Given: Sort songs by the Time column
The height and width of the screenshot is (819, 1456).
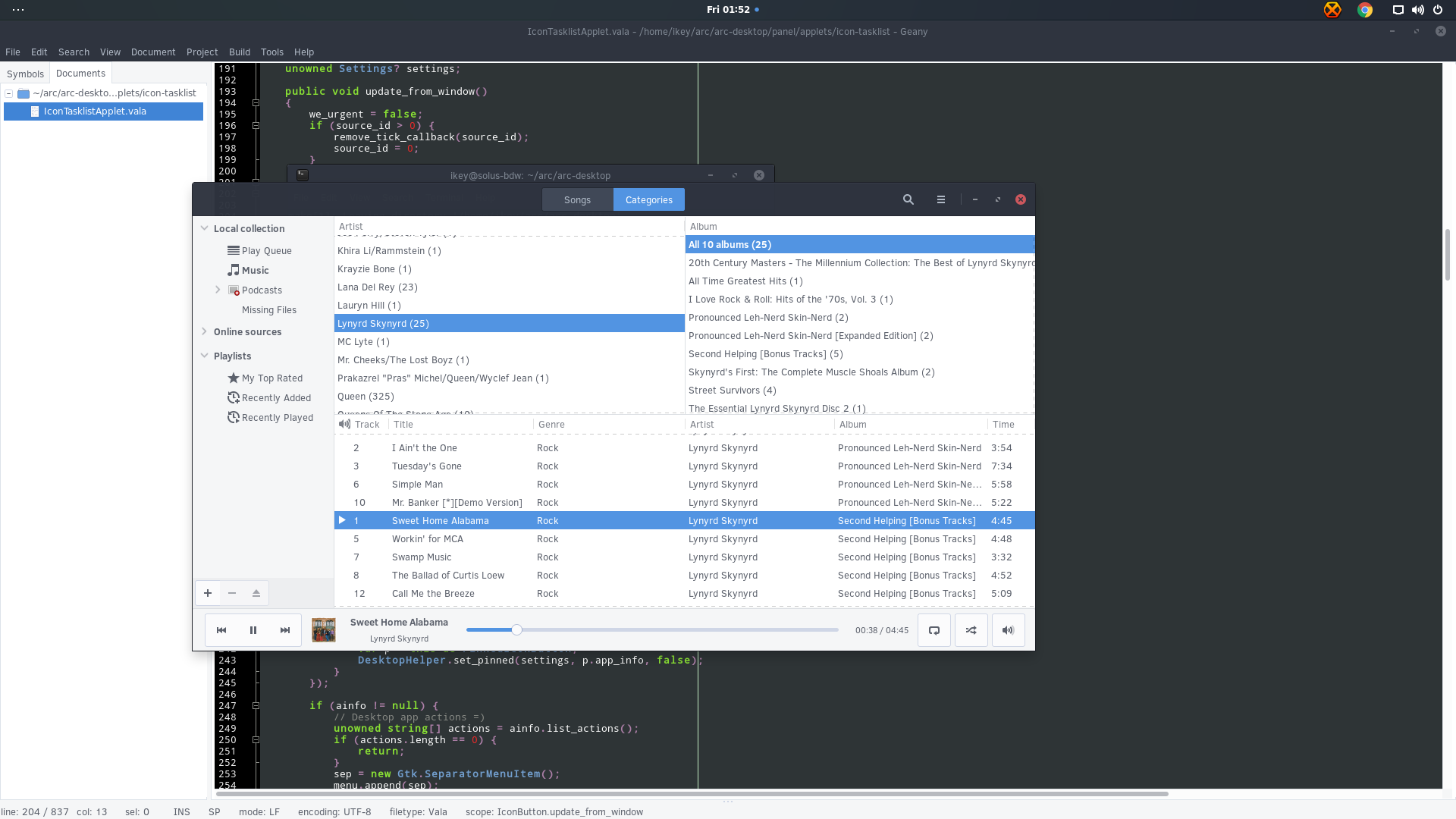Looking at the screenshot, I should click(x=1010, y=425).
